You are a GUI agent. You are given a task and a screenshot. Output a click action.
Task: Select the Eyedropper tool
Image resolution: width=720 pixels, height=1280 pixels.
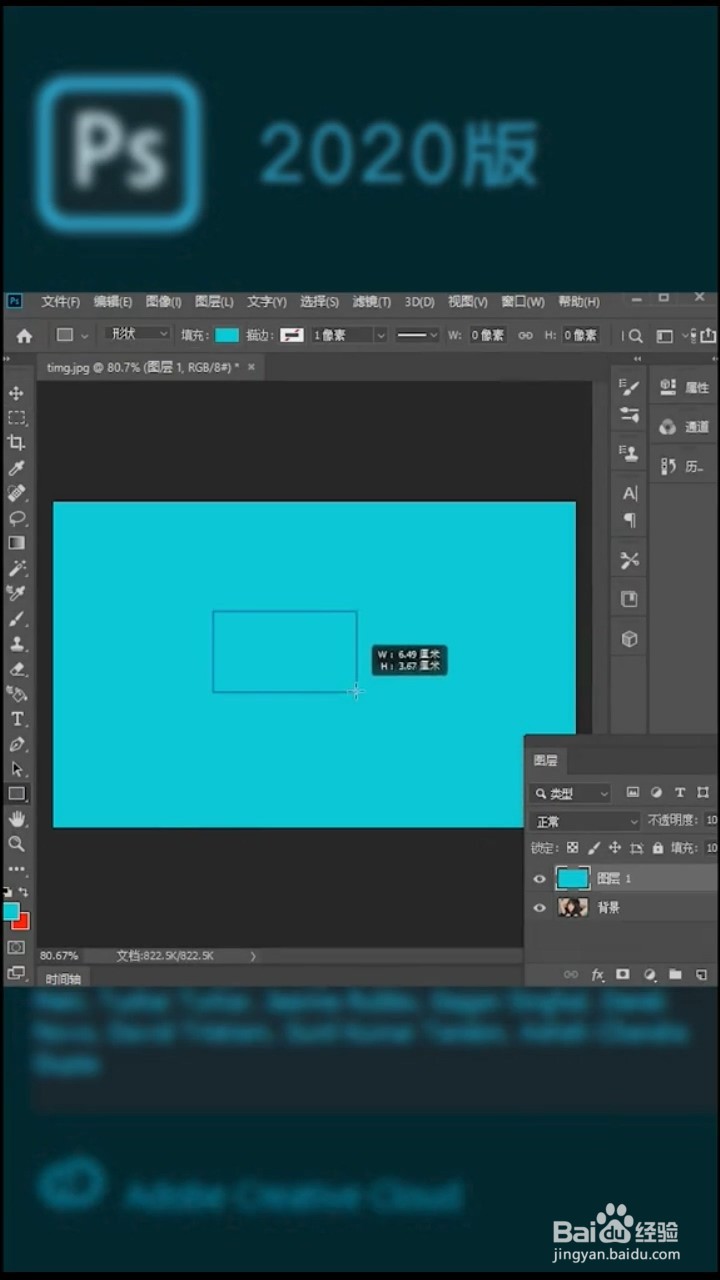coord(16,468)
